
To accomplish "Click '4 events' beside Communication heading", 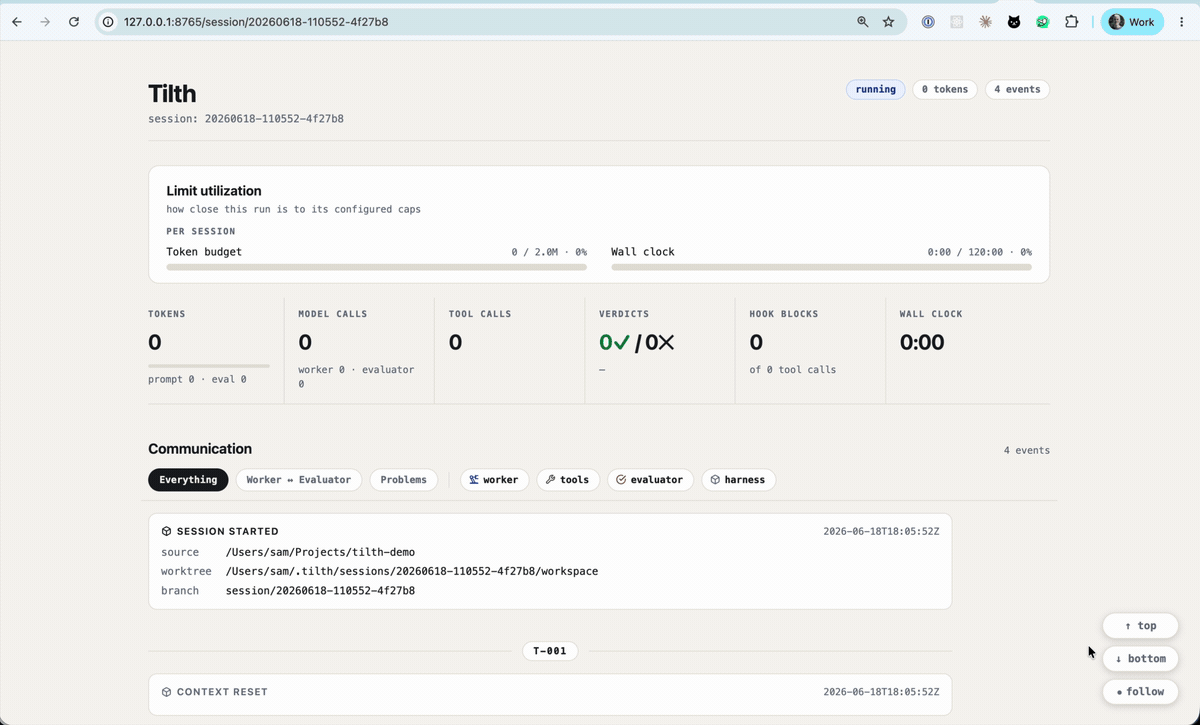I will [1027, 451].
